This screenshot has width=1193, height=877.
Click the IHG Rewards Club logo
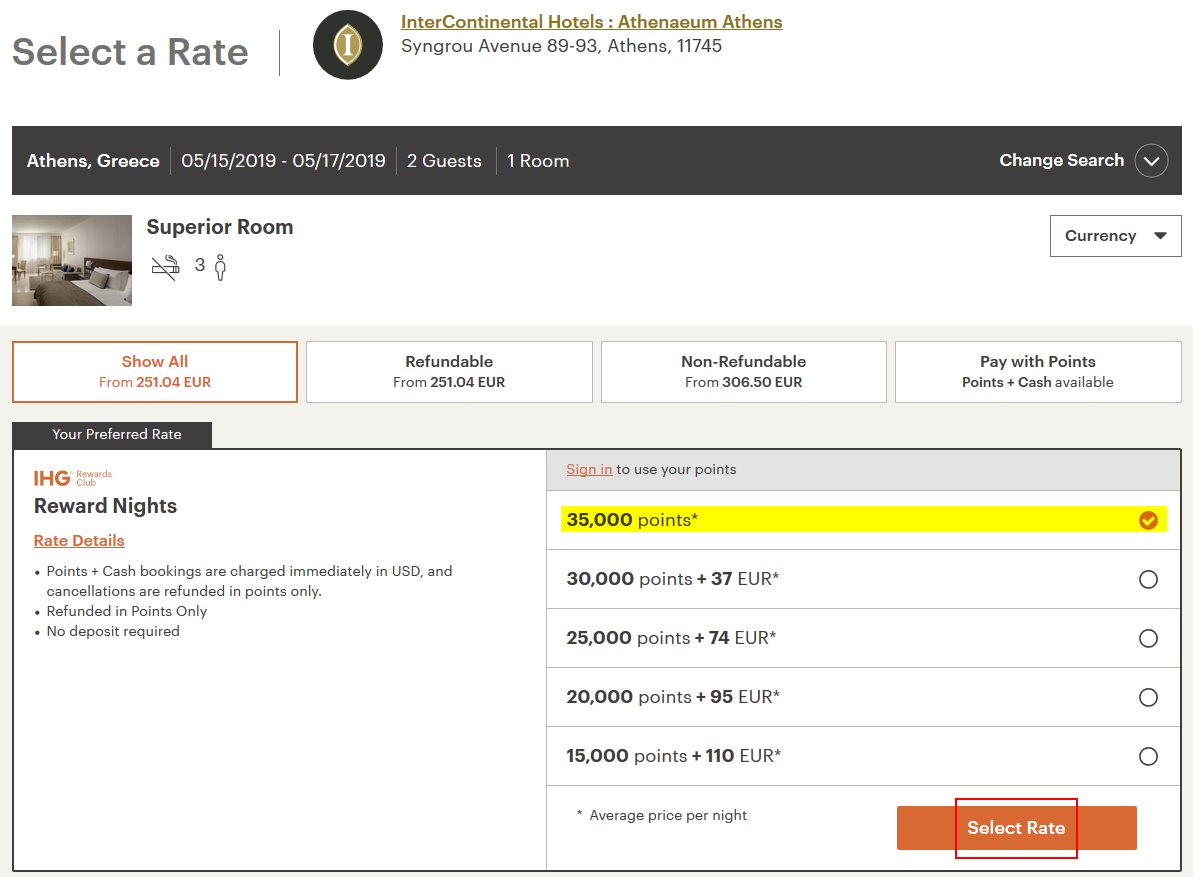pos(72,478)
